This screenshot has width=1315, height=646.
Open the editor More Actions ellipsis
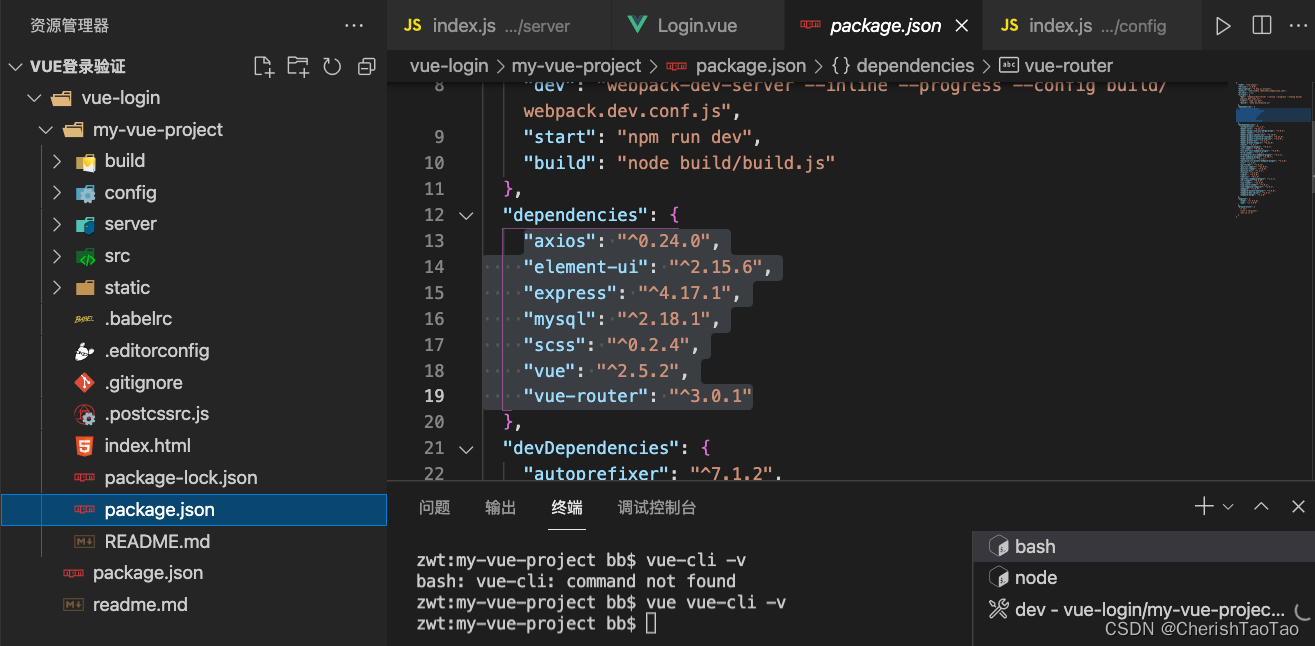1298,26
